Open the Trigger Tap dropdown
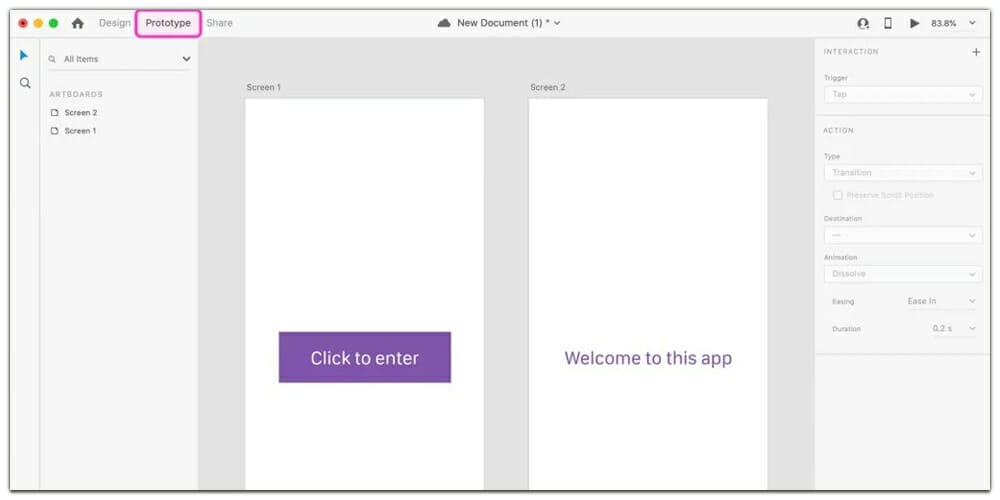Image resolution: width=1000 pixels, height=500 pixels. point(903,94)
